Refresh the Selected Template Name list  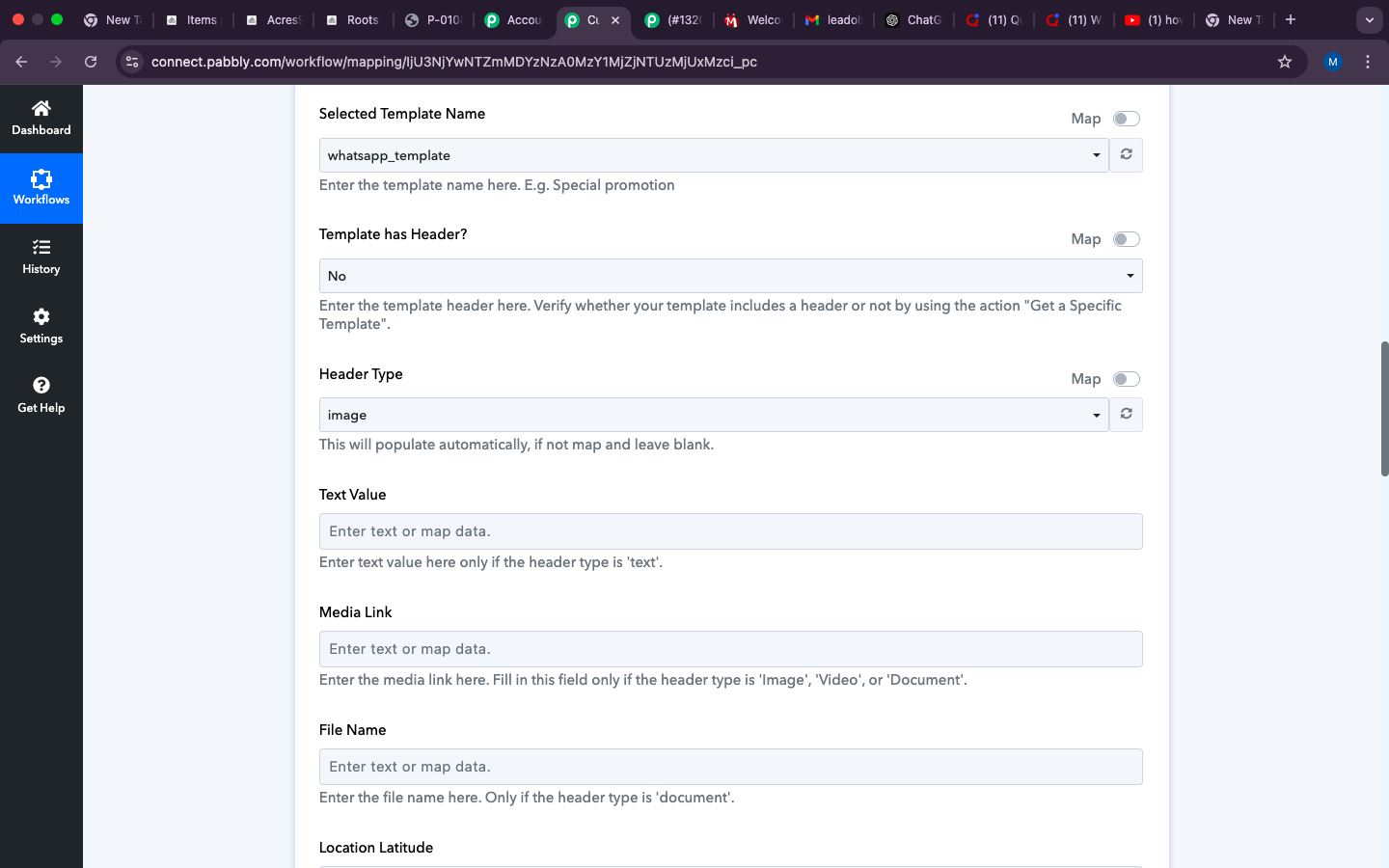click(1126, 155)
